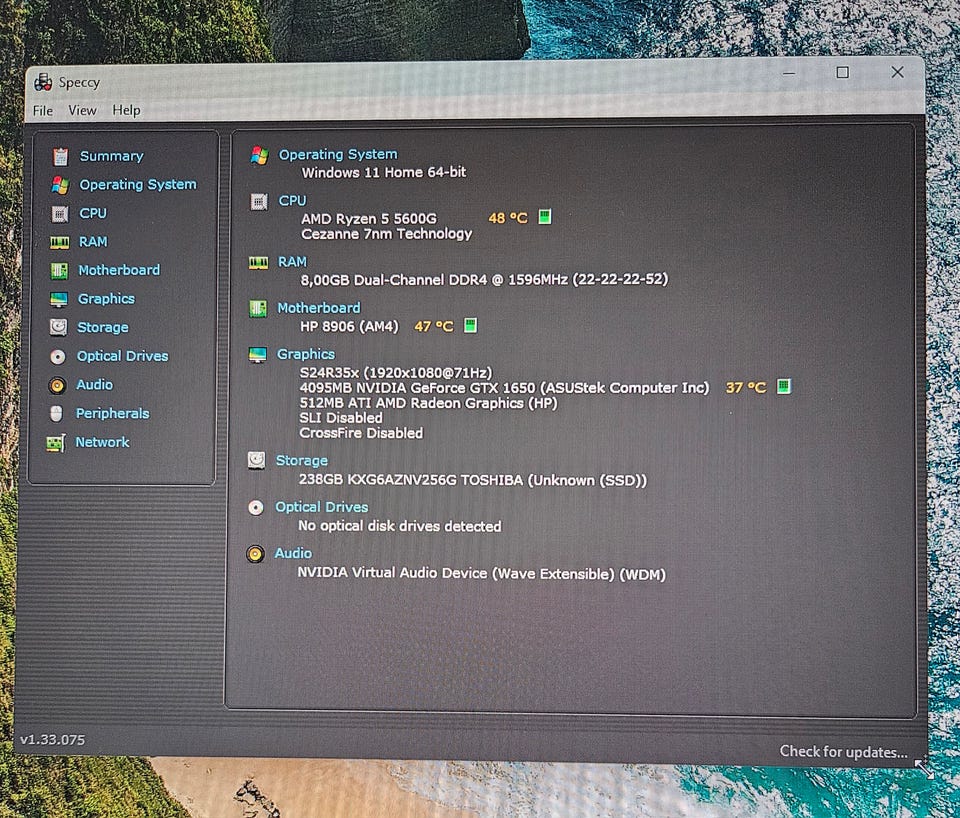Open the Graphics sidebar section
This screenshot has height=818, width=960.
pyautogui.click(x=106, y=299)
